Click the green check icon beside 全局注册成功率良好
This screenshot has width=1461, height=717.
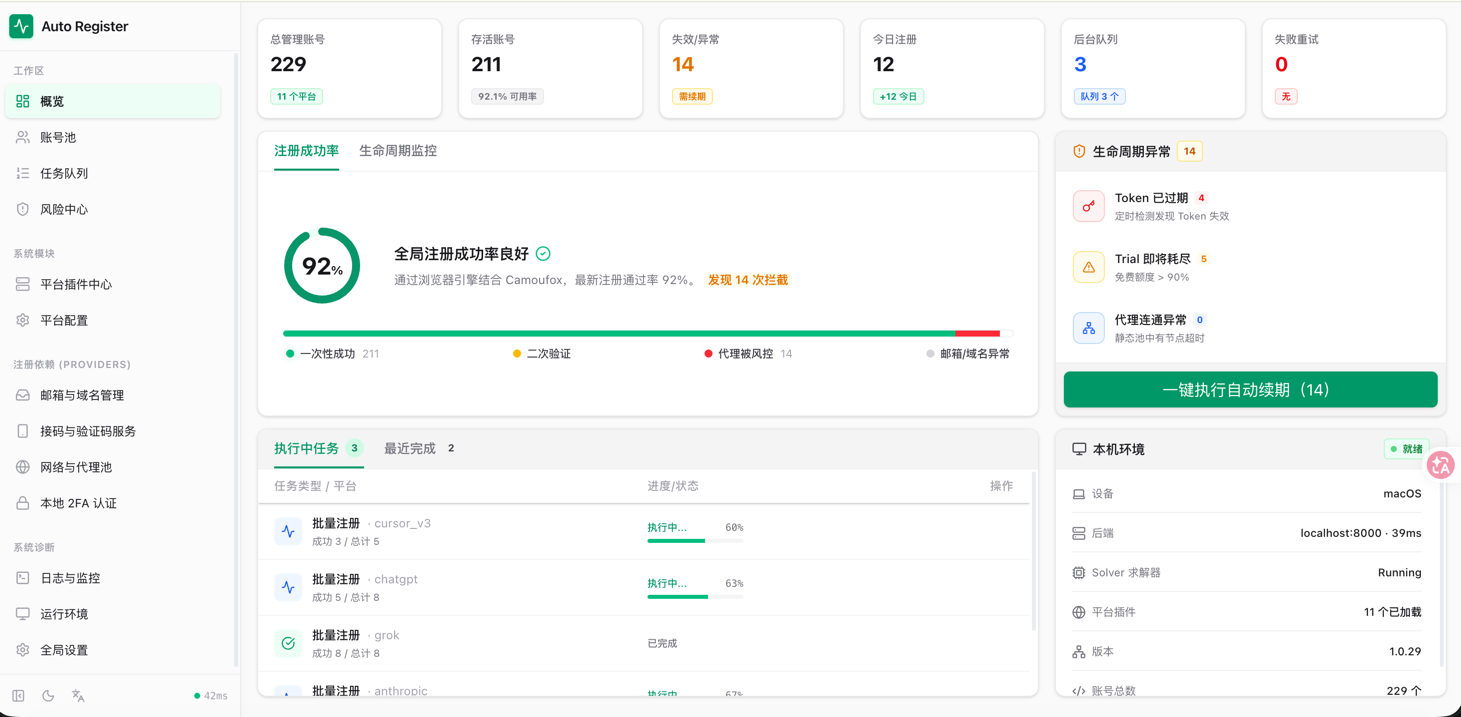click(x=543, y=254)
